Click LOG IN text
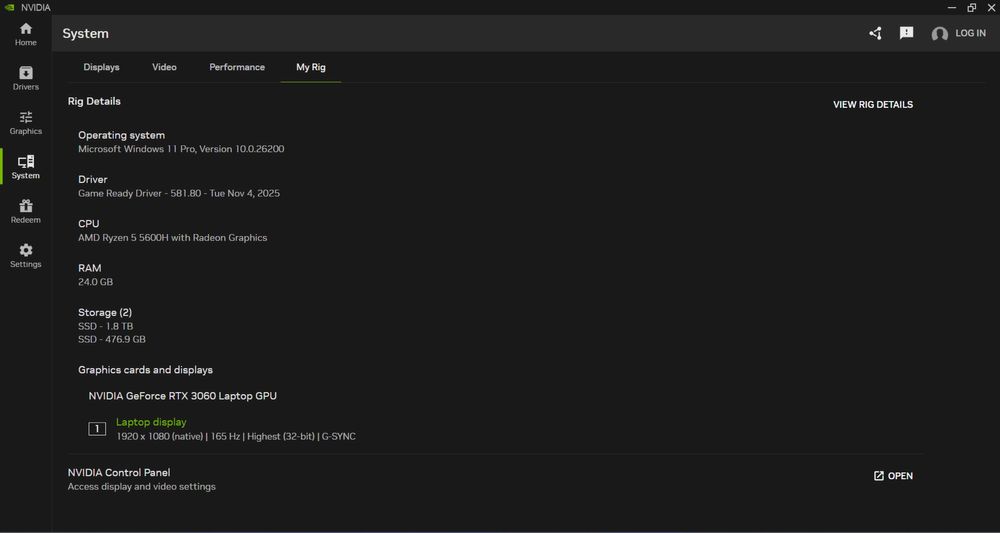The width and height of the screenshot is (1000, 533). pyautogui.click(x=970, y=33)
